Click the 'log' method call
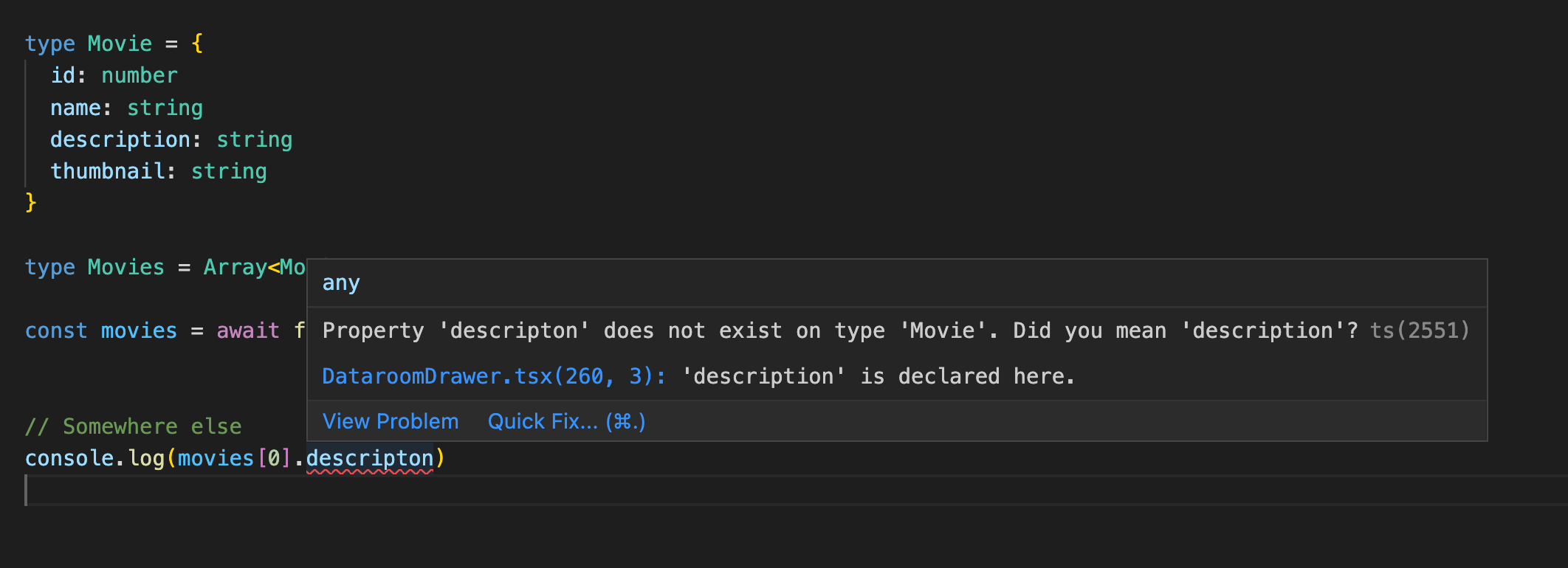This screenshot has width=1568, height=568. pos(146,458)
